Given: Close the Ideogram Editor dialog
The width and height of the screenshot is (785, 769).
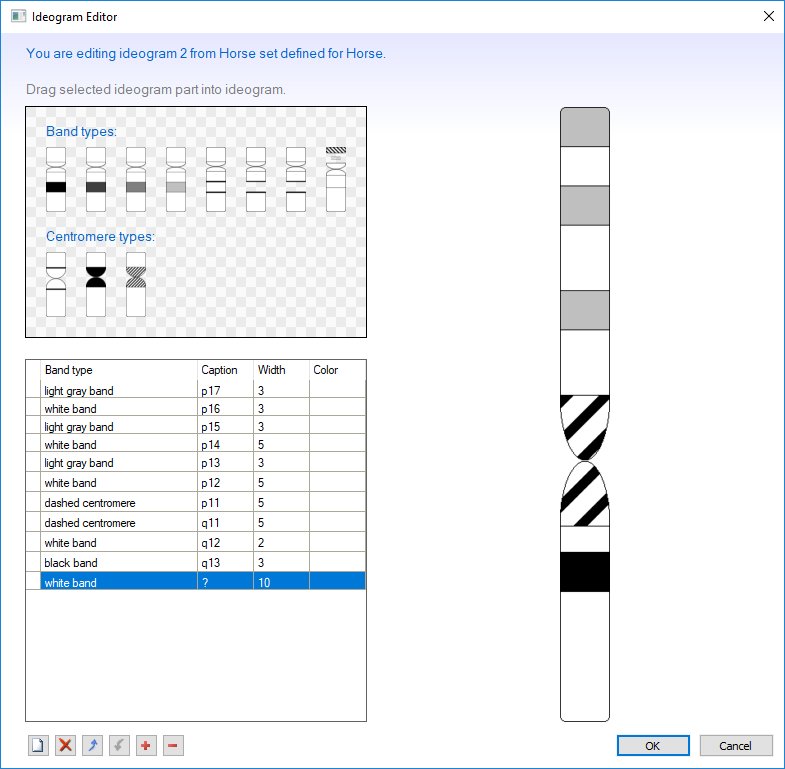Looking at the screenshot, I should coord(768,17).
